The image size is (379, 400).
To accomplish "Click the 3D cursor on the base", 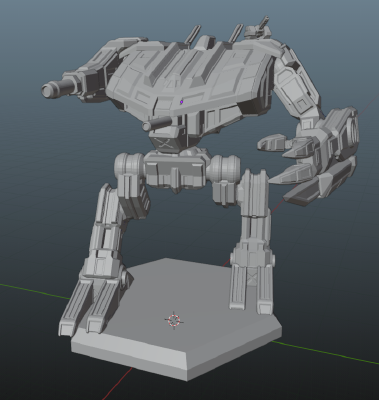I will point(174,320).
